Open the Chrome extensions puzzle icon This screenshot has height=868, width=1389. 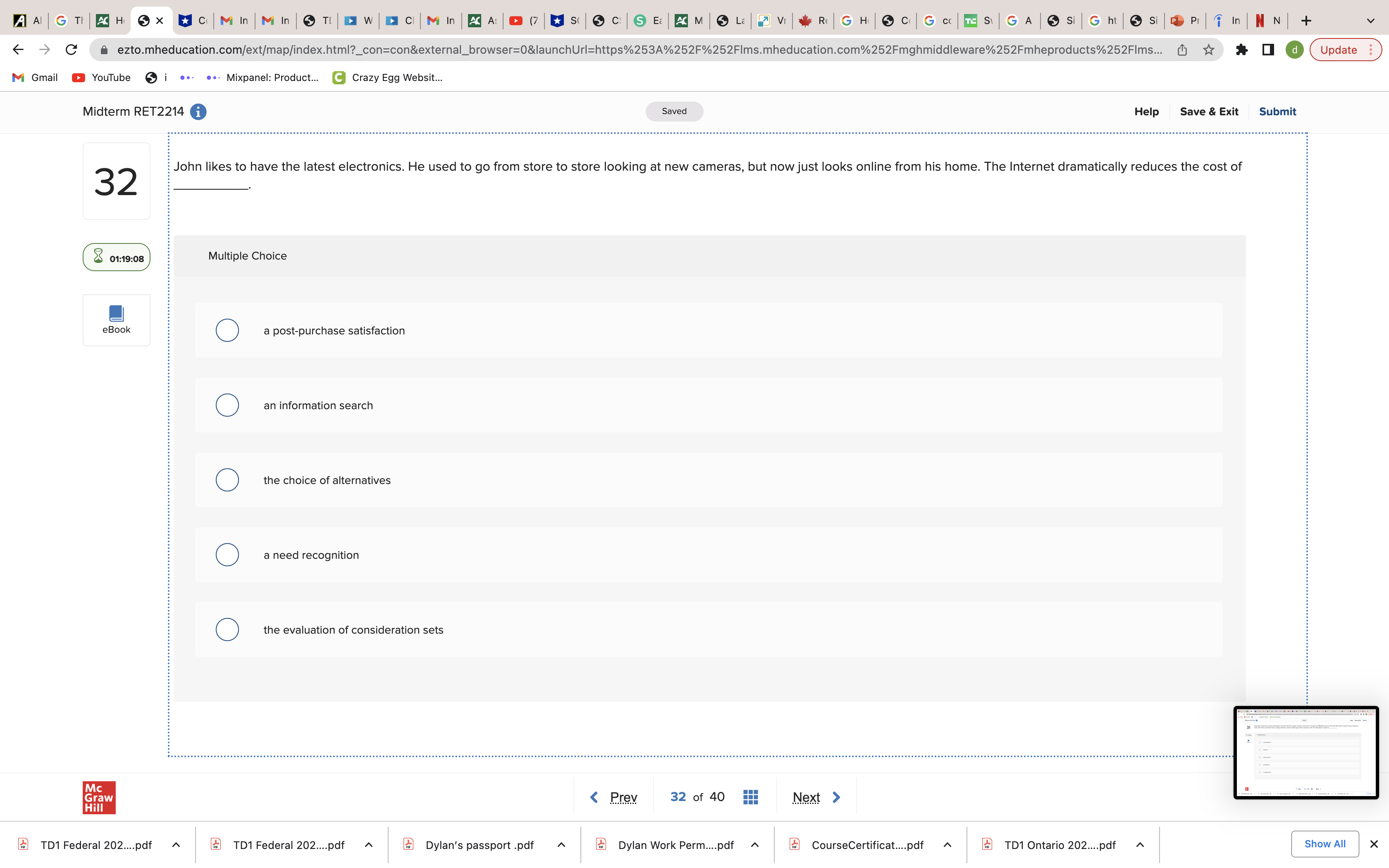(1241, 50)
